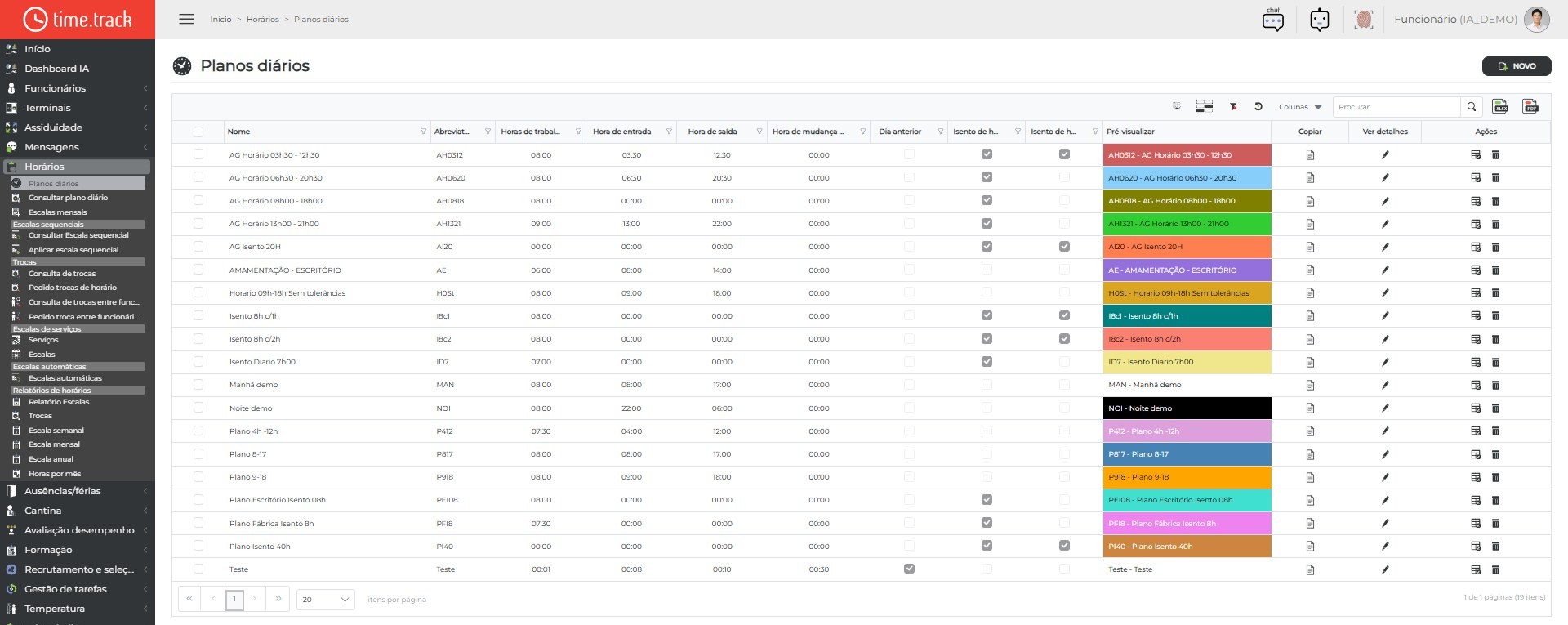1568x625 pixels.
Task: Open edit action for Manhã demo row
Action: tap(1476, 385)
